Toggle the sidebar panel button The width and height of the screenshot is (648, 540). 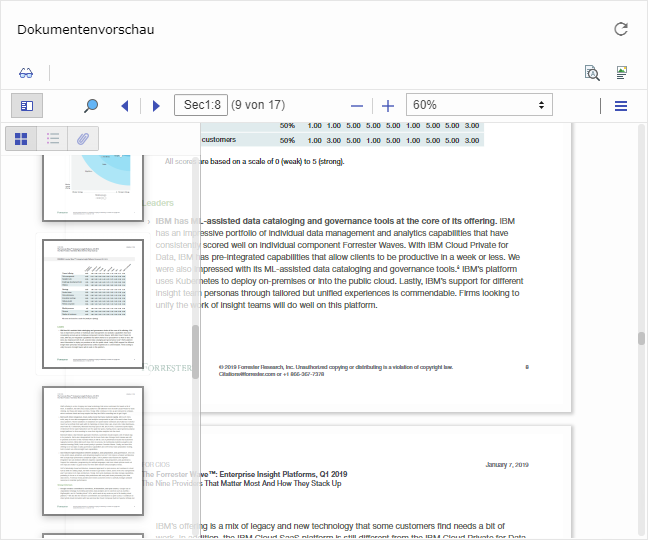(x=27, y=105)
